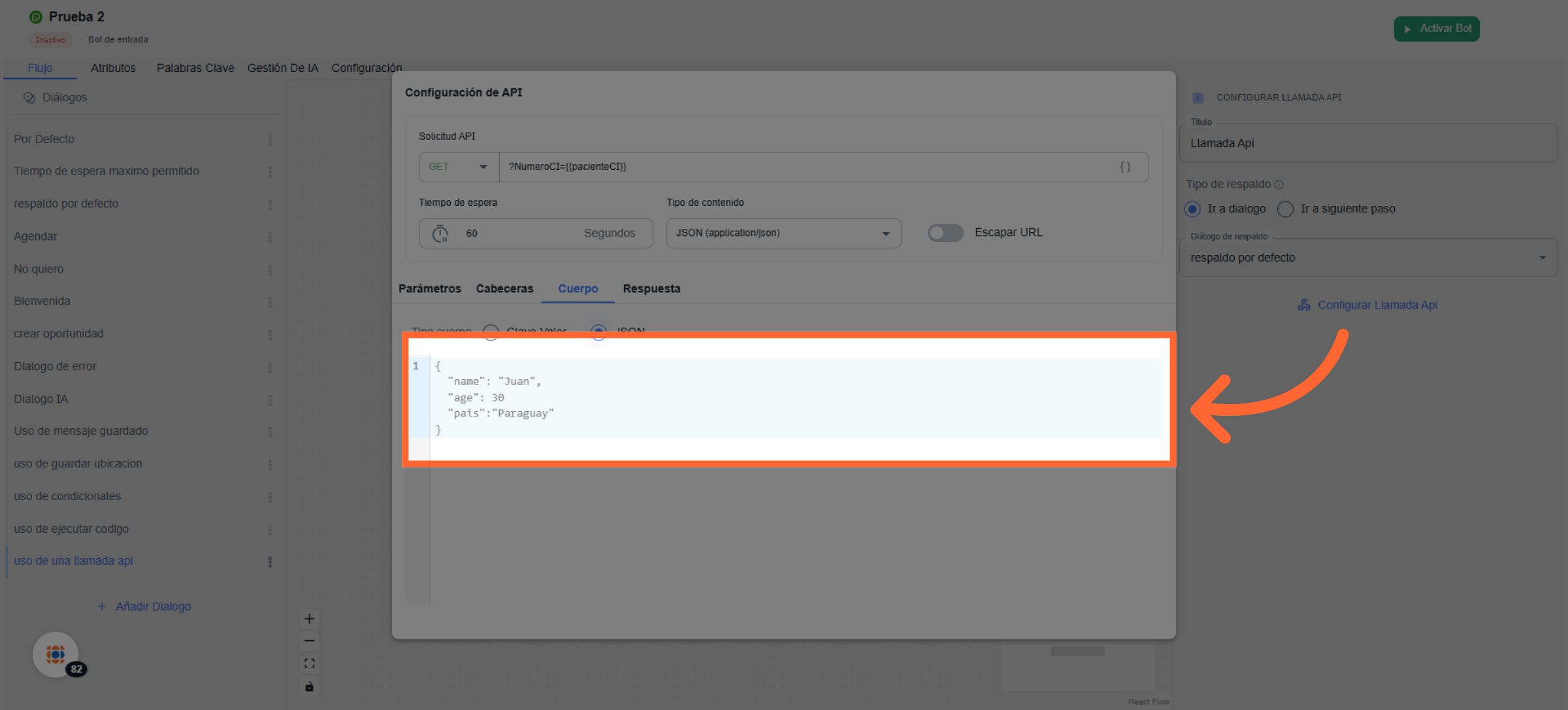The width and height of the screenshot is (1568, 710).
Task: Toggle the Escapar URL switch
Action: coord(945,233)
